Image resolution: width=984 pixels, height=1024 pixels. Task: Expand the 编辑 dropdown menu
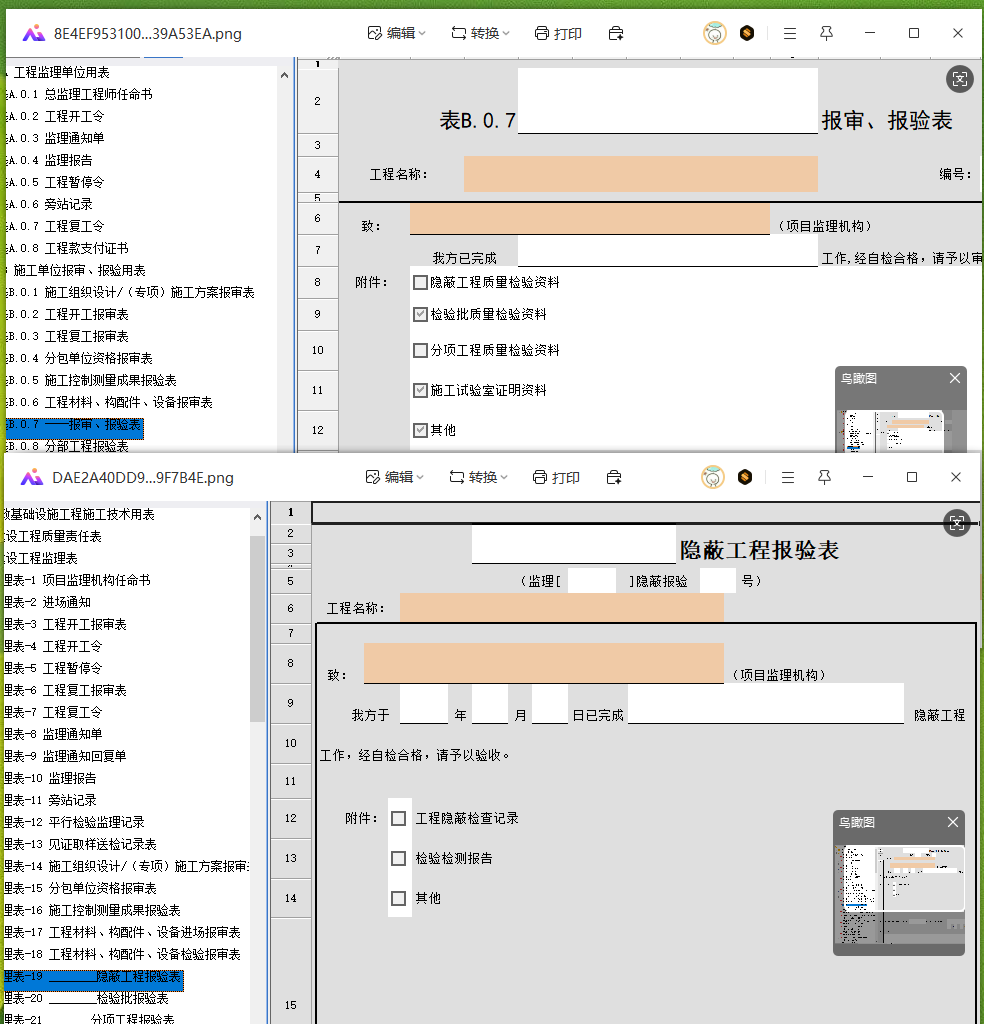pyautogui.click(x=420, y=32)
